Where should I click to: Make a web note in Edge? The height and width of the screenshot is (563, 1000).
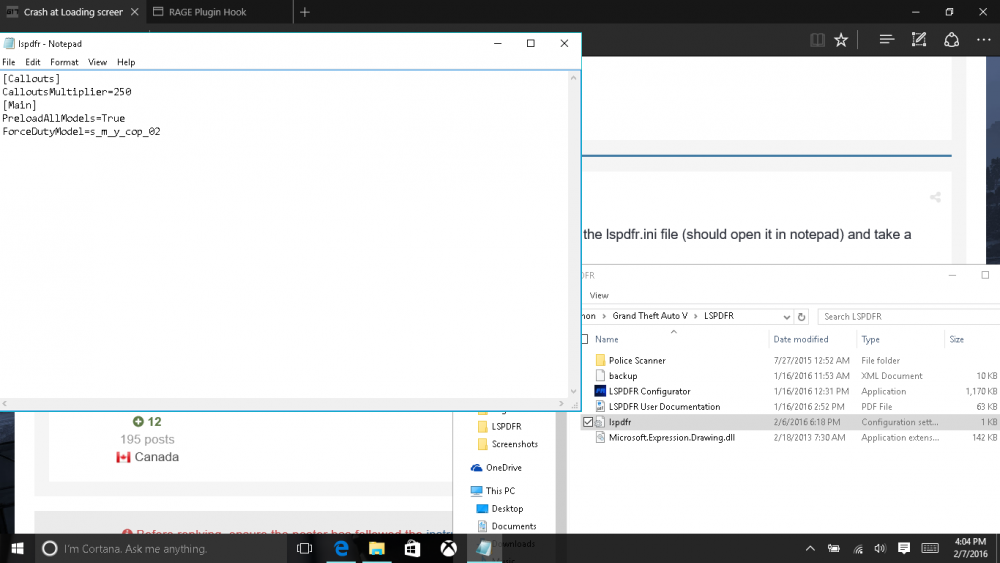point(919,40)
